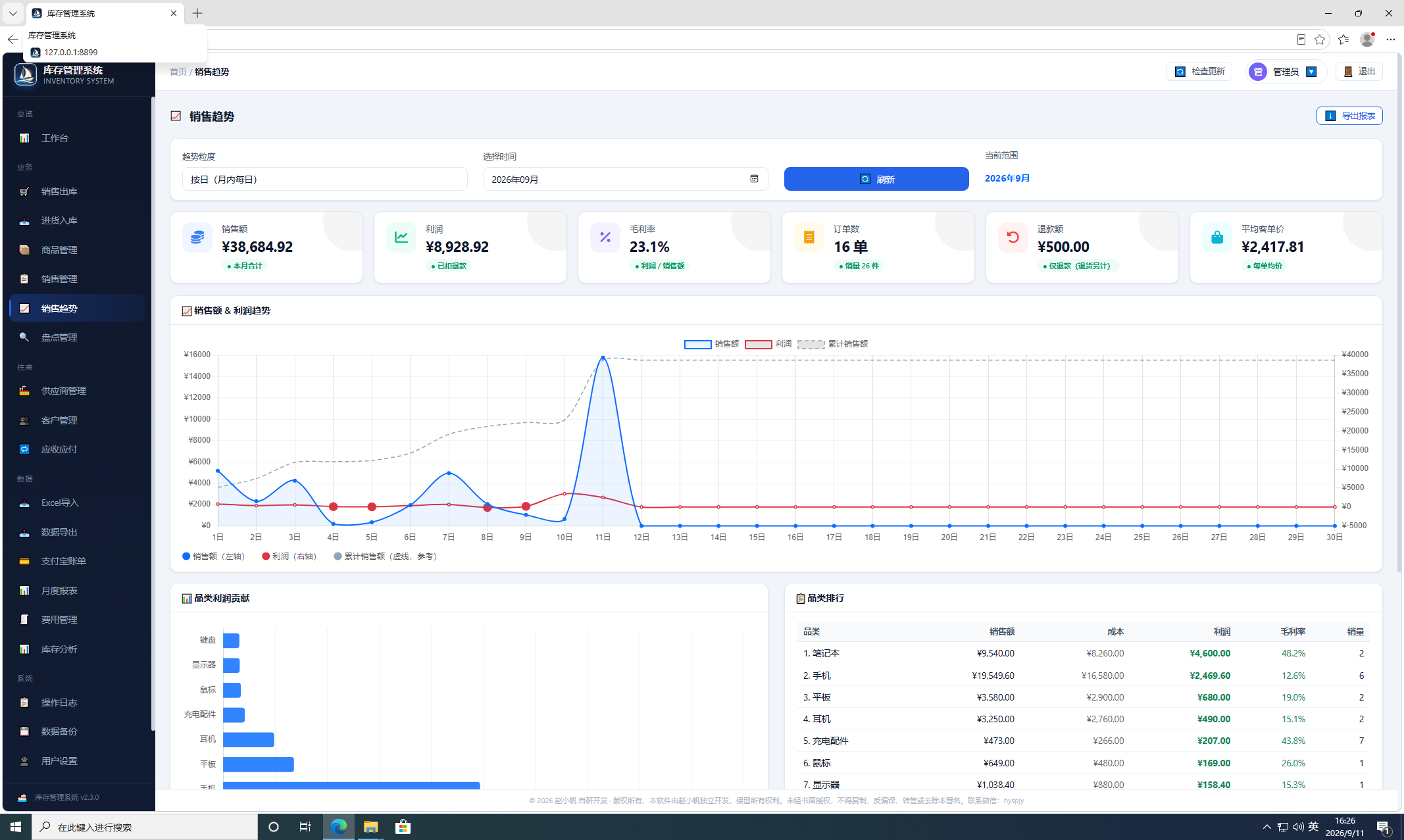Click the browser favorites star icon
Image resolution: width=1404 pixels, height=840 pixels.
point(1320,39)
